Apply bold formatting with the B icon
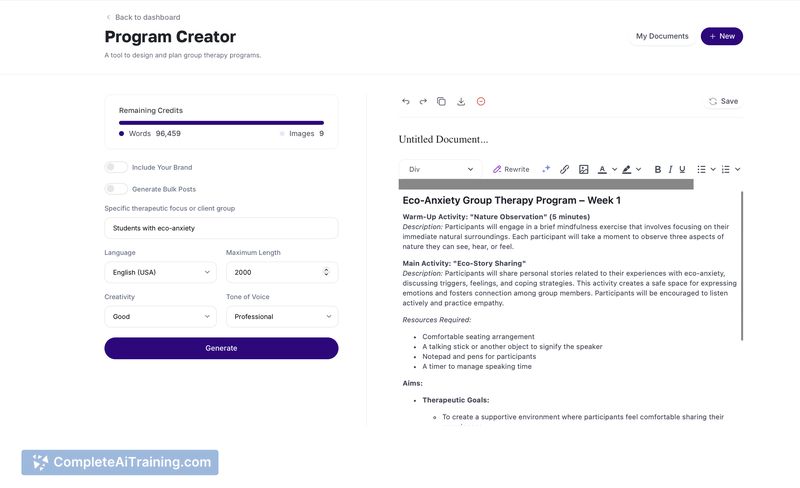This screenshot has height=488, width=800. (658, 169)
